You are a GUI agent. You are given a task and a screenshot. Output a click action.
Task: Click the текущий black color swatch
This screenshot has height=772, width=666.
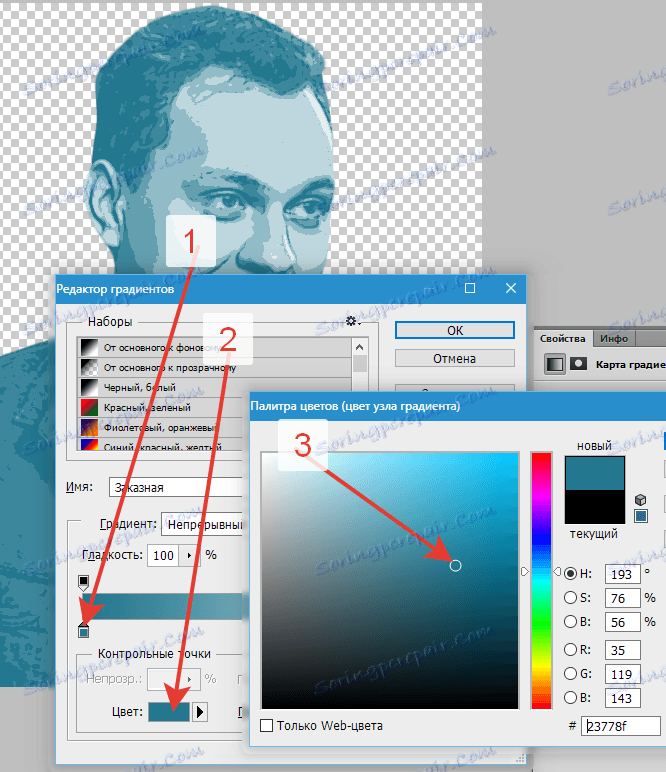595,507
